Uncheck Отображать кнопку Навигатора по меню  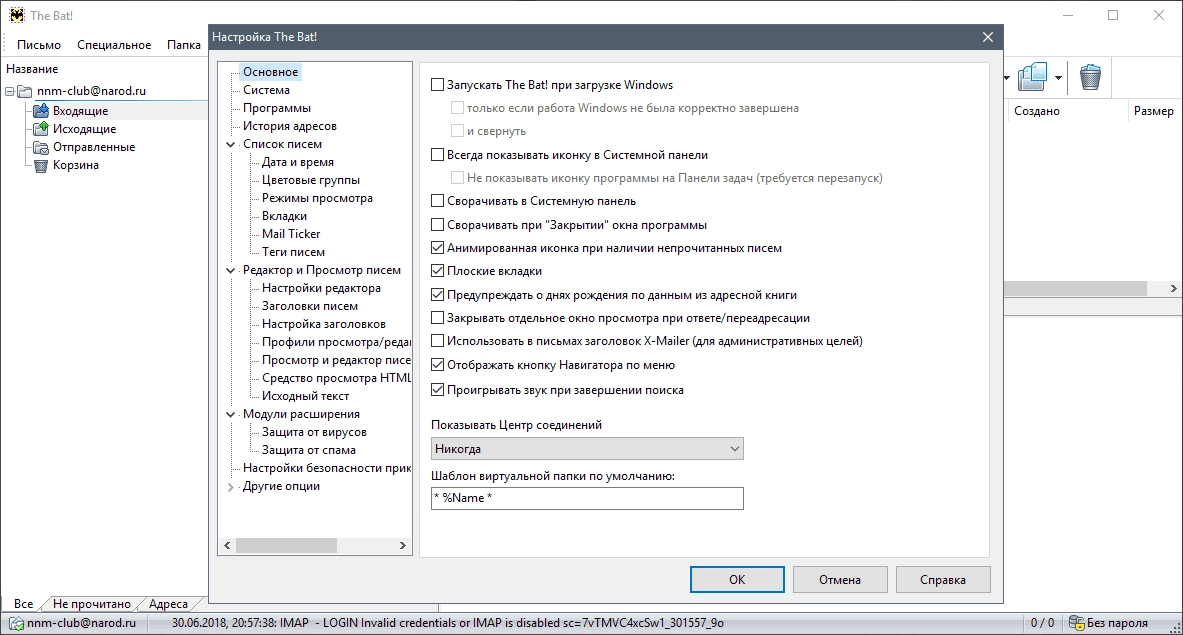tap(438, 365)
